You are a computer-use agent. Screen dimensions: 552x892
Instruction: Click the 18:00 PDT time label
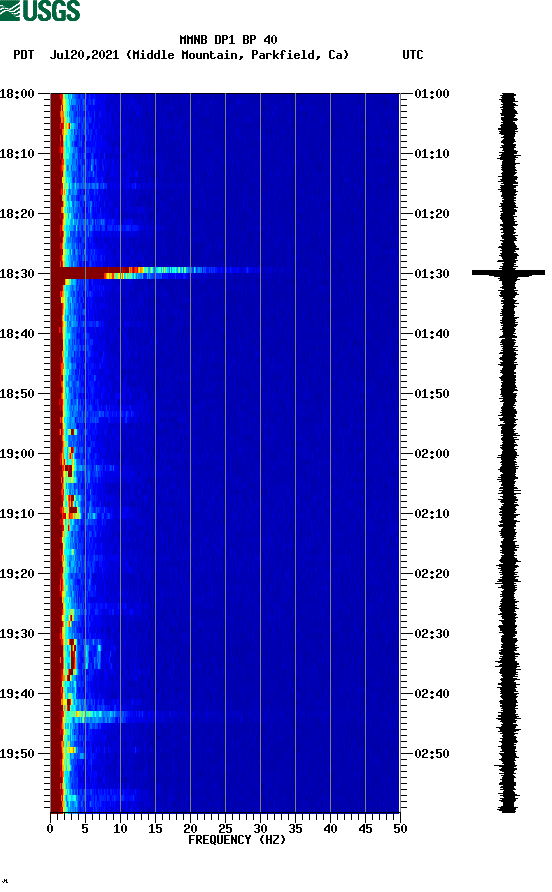(17, 93)
